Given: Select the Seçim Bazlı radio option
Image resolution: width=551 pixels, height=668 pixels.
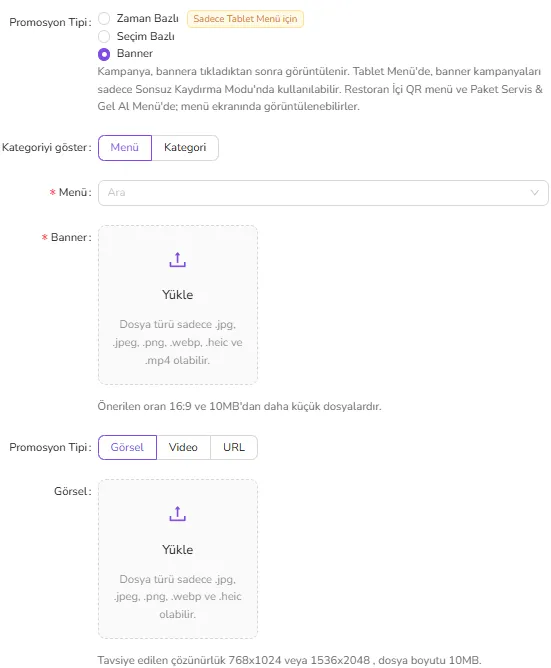Looking at the screenshot, I should [104, 36].
